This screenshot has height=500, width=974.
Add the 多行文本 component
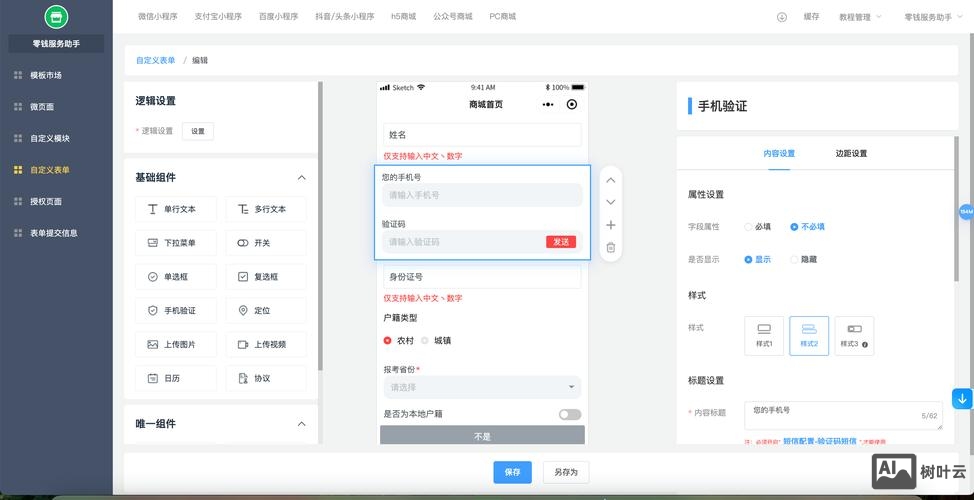click(266, 209)
